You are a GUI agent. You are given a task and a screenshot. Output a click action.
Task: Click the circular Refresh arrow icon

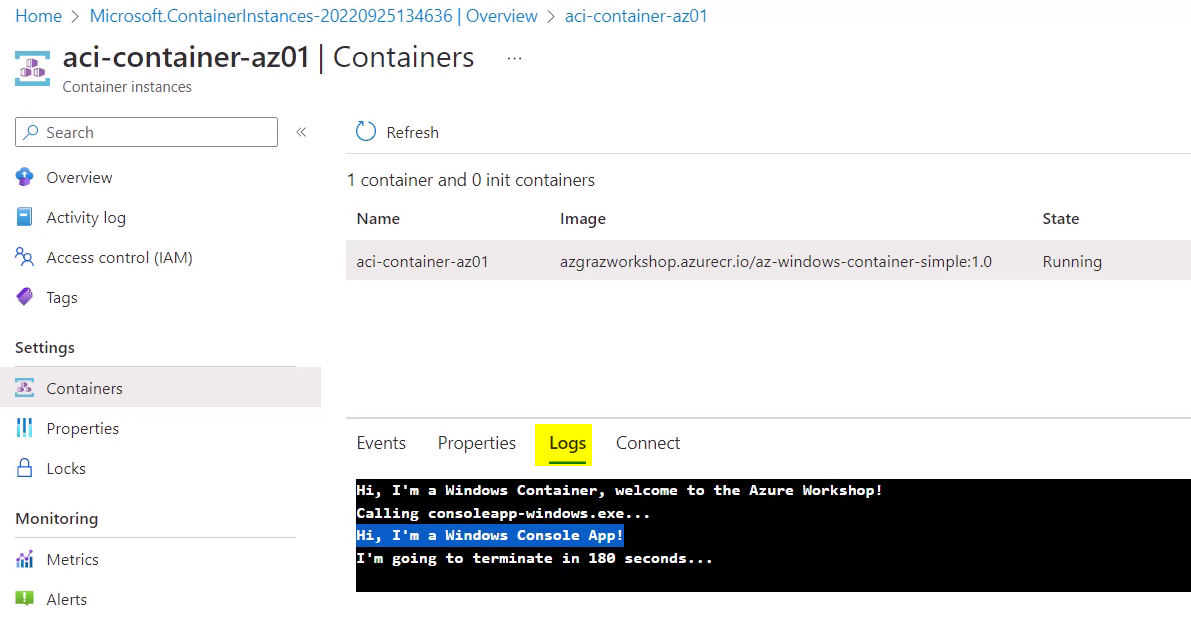(366, 131)
